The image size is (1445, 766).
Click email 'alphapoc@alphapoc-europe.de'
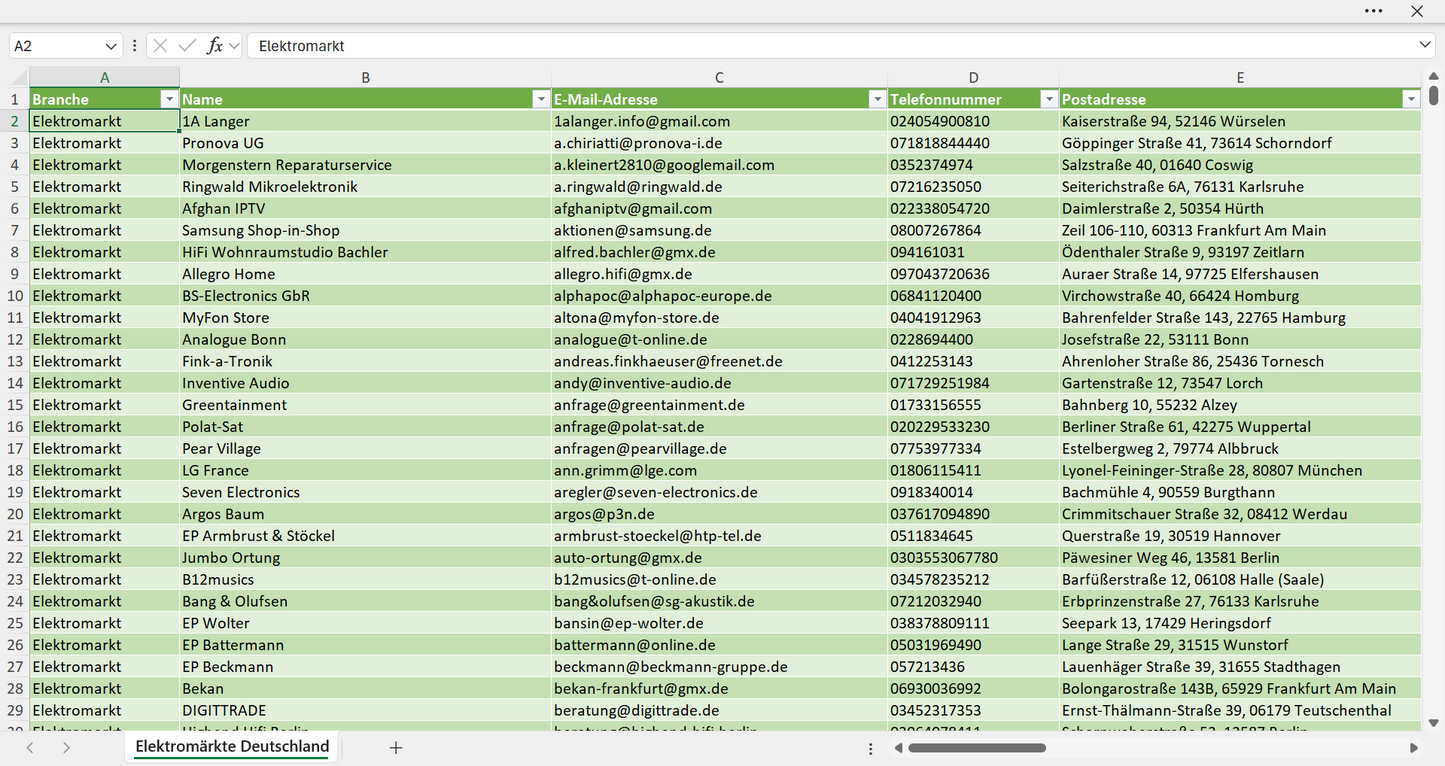tap(719, 296)
